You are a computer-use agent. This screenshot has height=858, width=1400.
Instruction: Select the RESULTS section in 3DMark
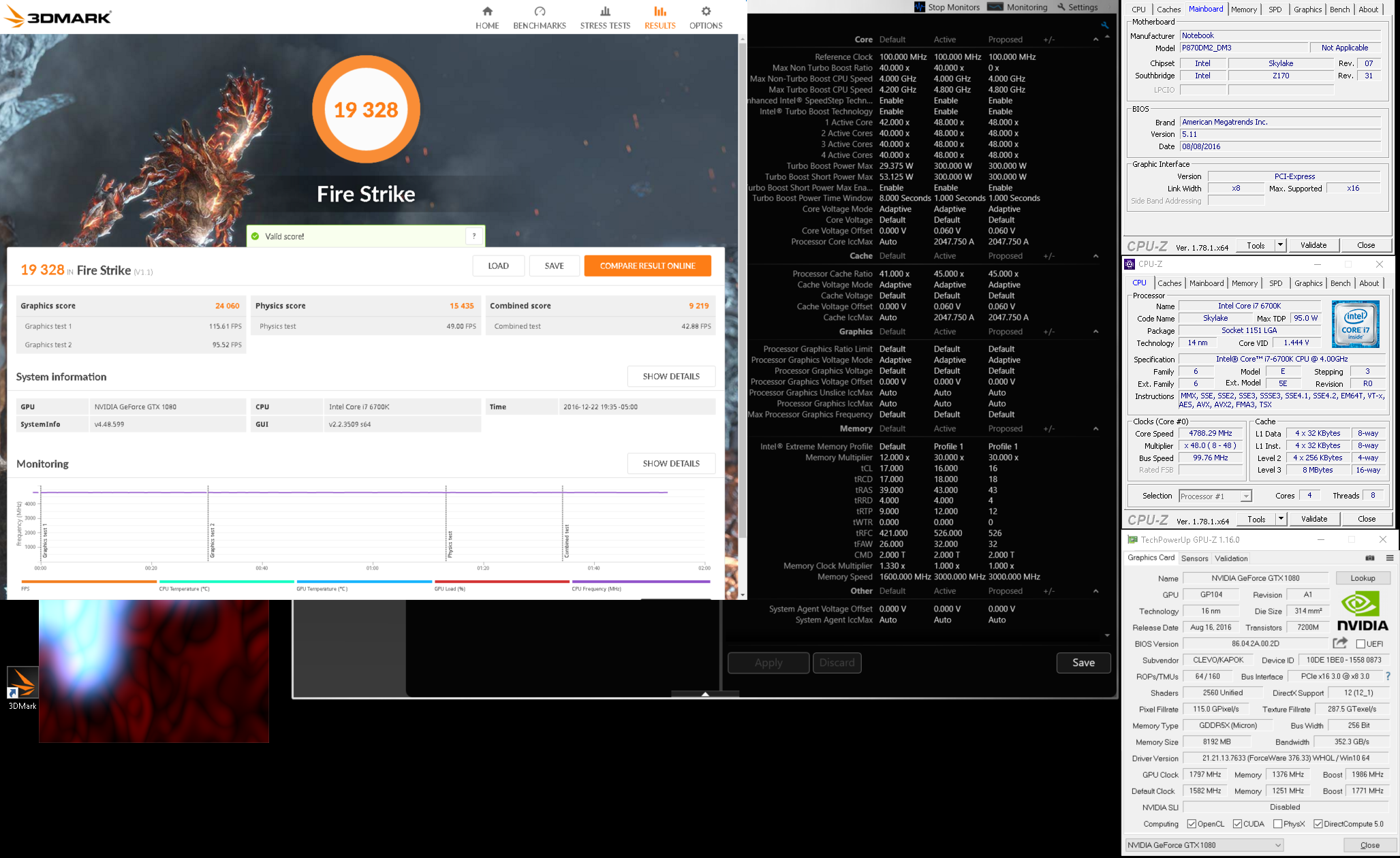(x=660, y=18)
